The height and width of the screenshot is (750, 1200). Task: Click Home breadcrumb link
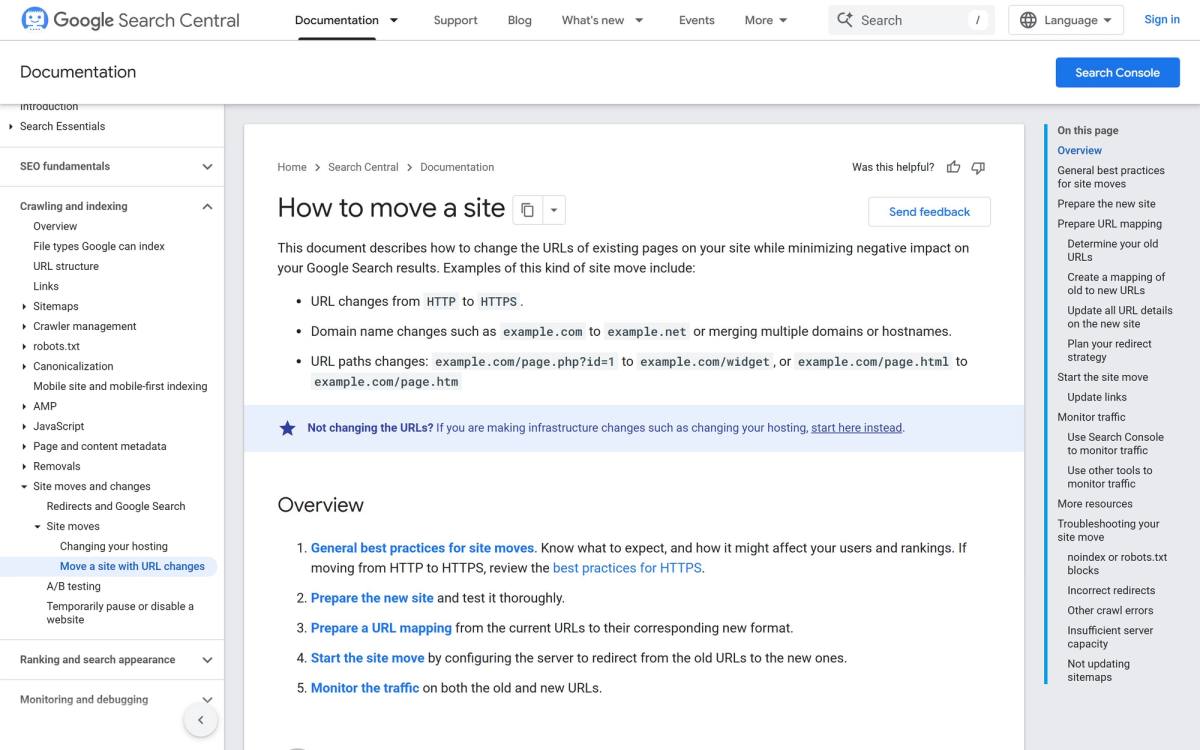[x=292, y=167]
